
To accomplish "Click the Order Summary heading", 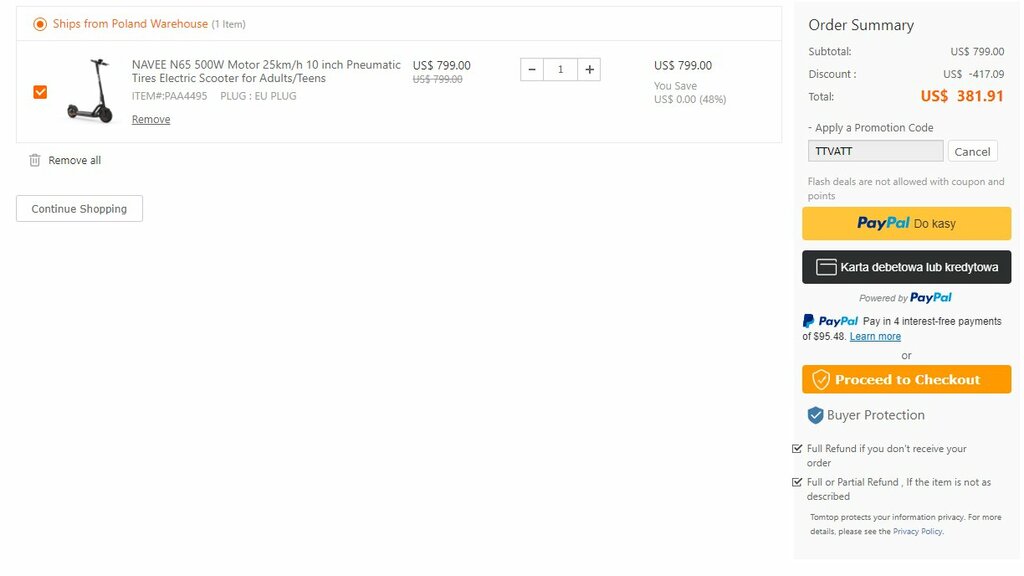I will [x=861, y=25].
